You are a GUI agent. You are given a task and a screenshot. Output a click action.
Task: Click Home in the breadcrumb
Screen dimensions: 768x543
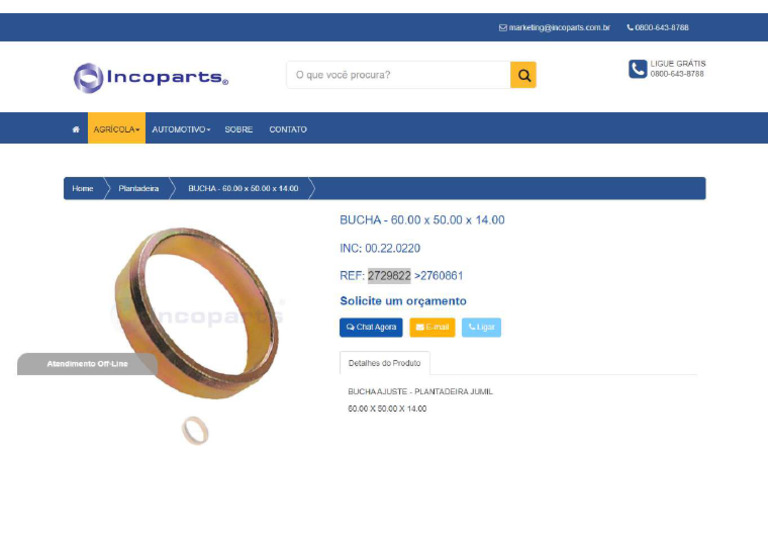(82, 189)
